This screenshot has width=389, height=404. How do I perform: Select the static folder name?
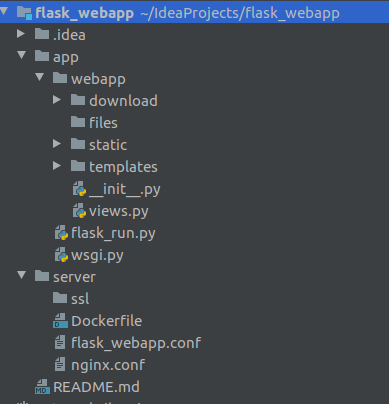coord(108,145)
